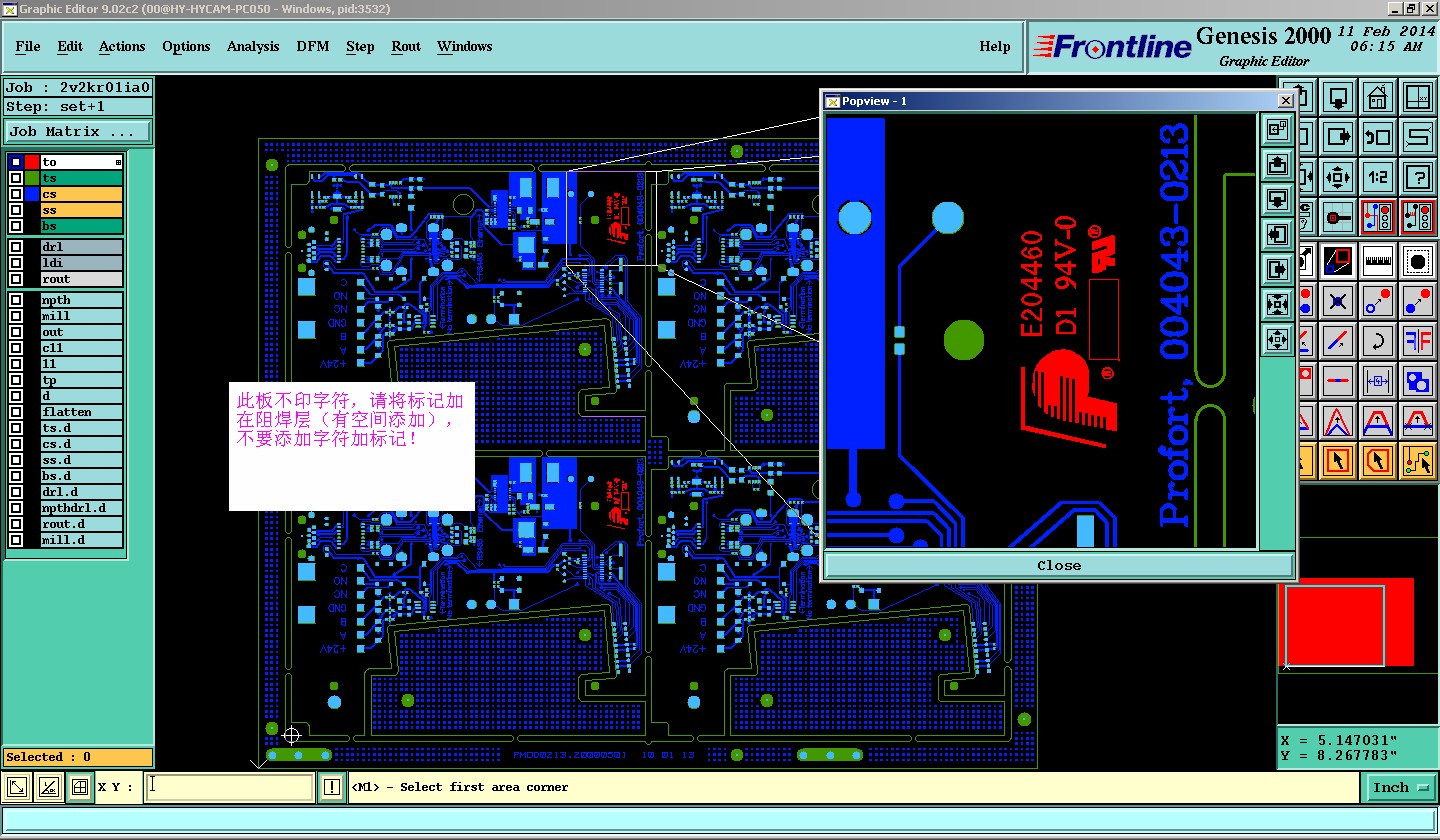Viewport: 1440px width, 840px height.
Task: Click the red key snap icon
Action: click(x=1337, y=216)
